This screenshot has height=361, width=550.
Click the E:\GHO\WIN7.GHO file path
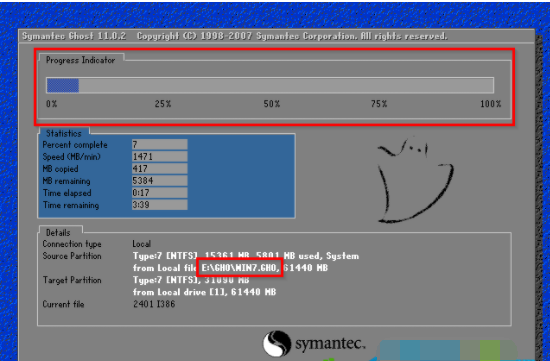point(240,268)
